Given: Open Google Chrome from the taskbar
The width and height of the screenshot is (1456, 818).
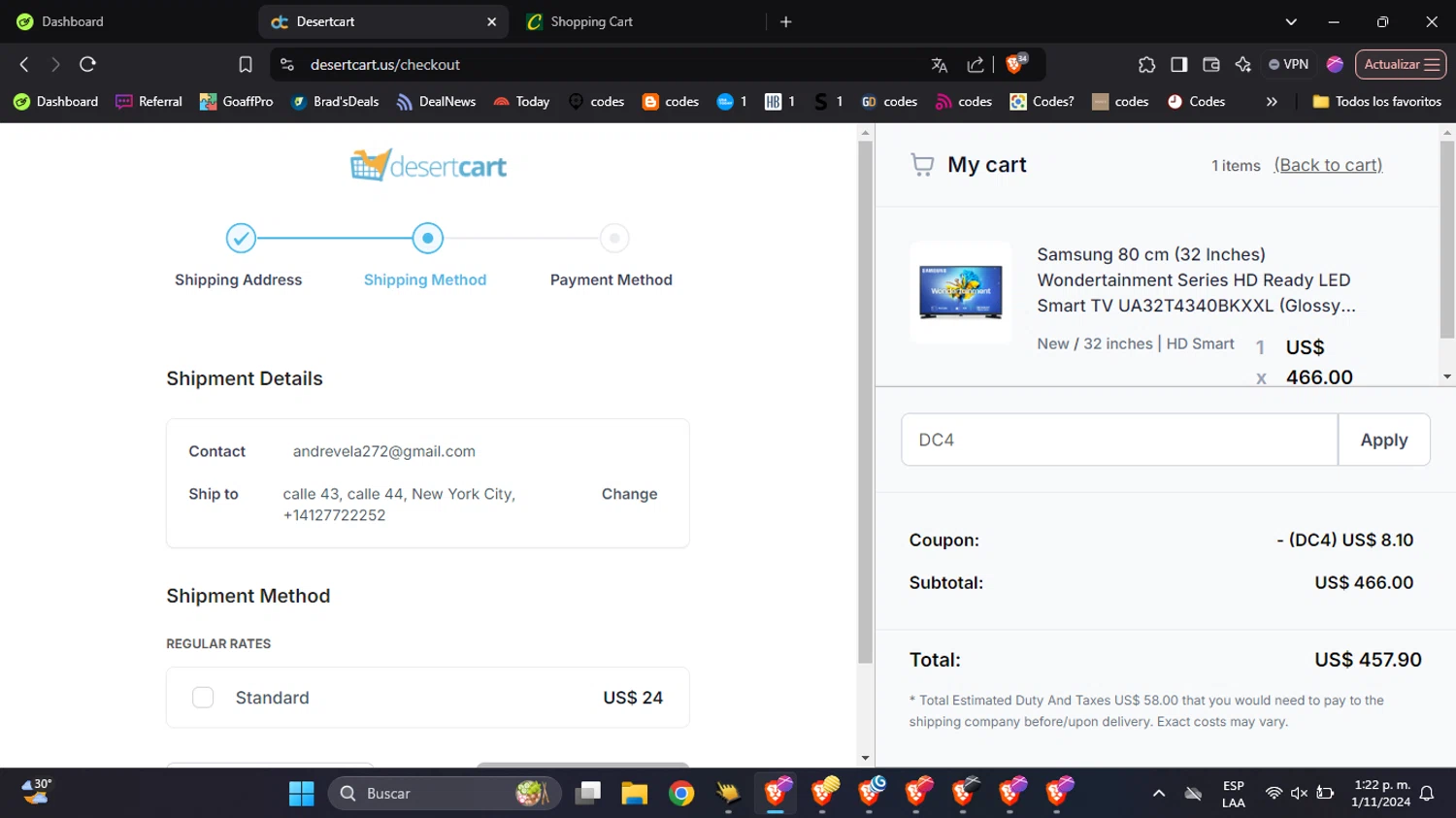Looking at the screenshot, I should tap(681, 794).
